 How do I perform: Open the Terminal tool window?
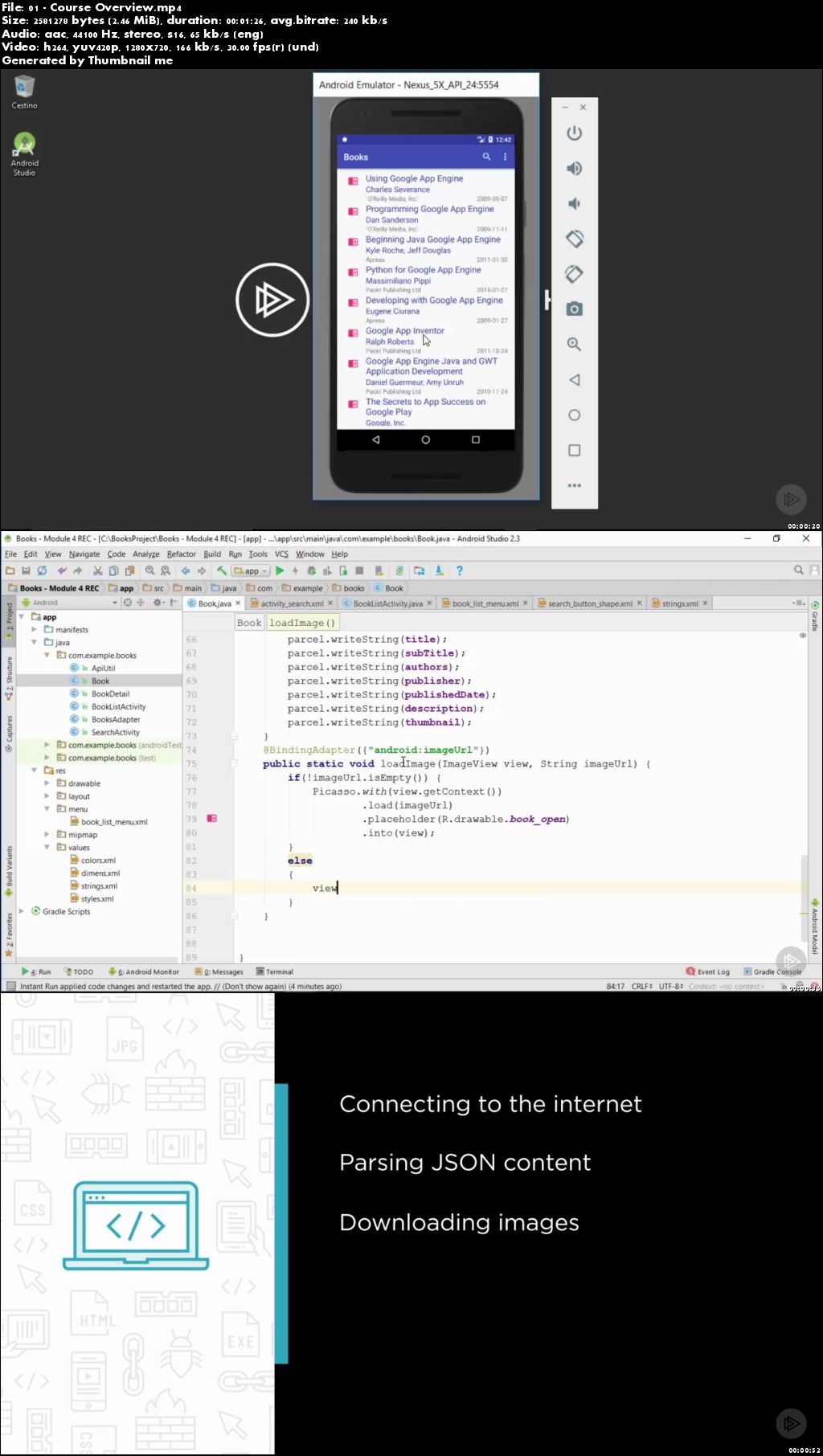[275, 971]
